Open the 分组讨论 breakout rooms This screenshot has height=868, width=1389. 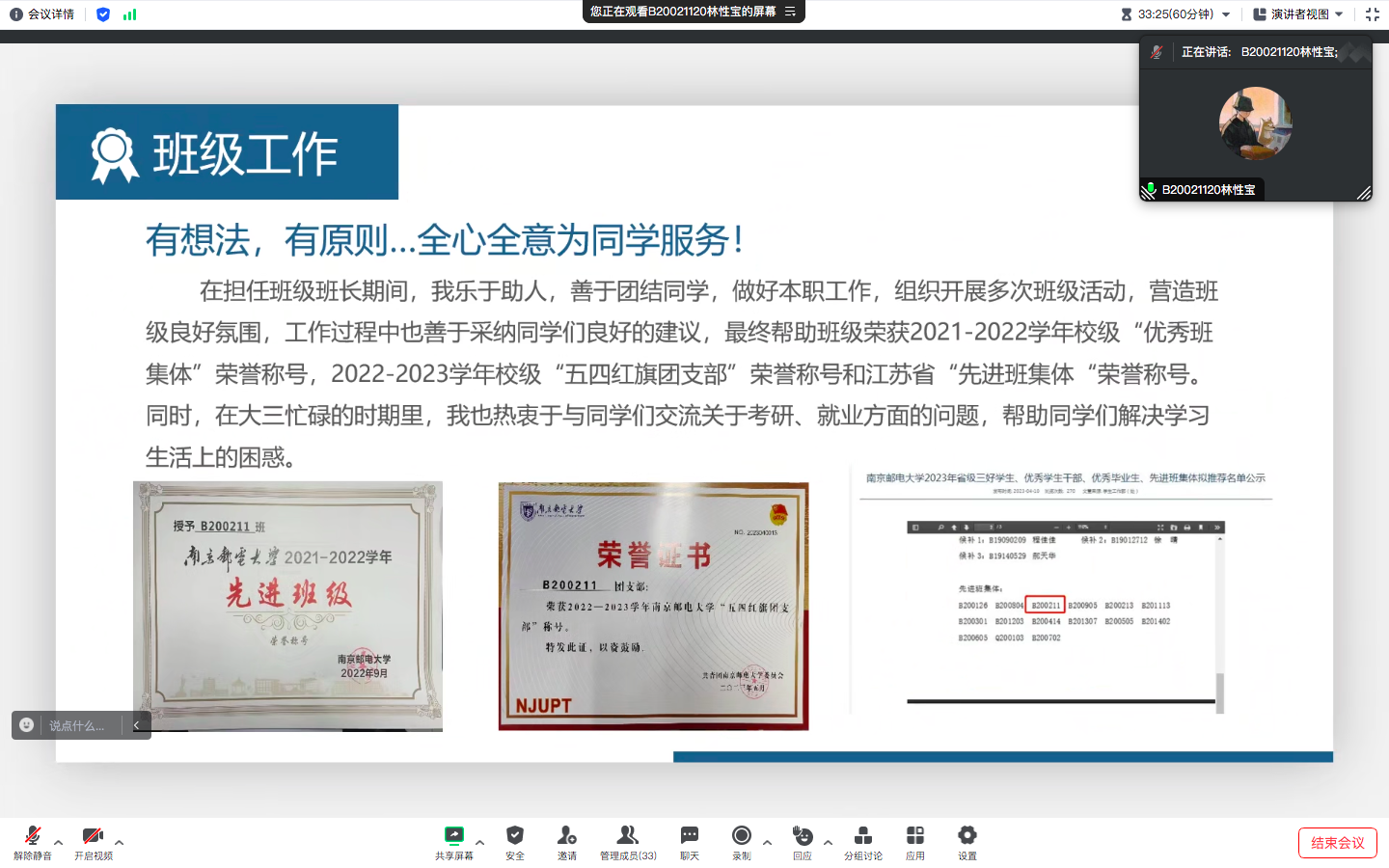(863, 841)
